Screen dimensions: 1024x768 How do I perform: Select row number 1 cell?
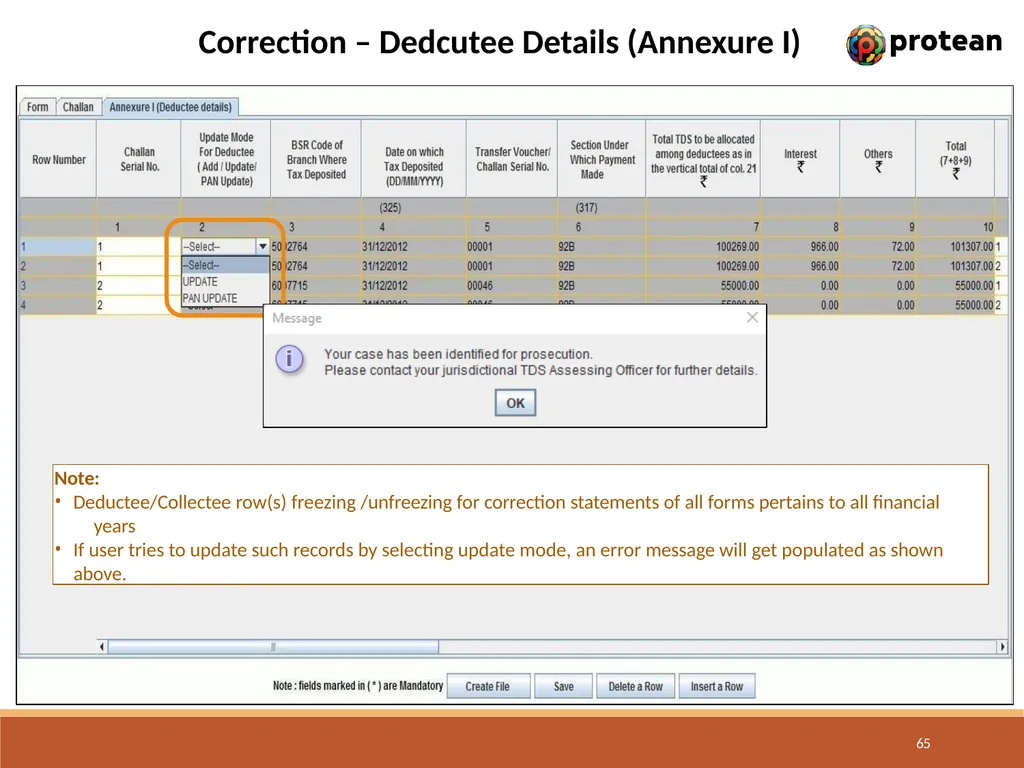click(x=58, y=246)
